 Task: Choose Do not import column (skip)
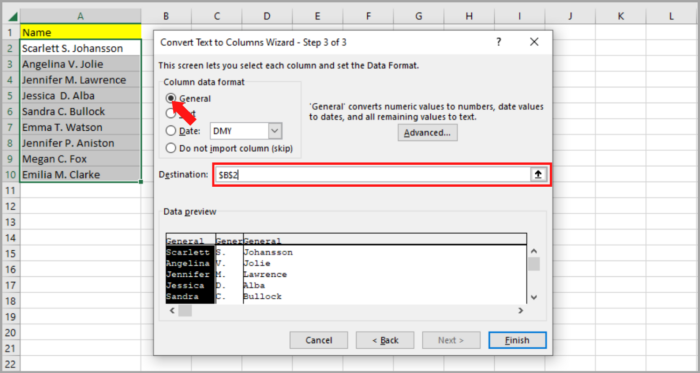click(229, 148)
